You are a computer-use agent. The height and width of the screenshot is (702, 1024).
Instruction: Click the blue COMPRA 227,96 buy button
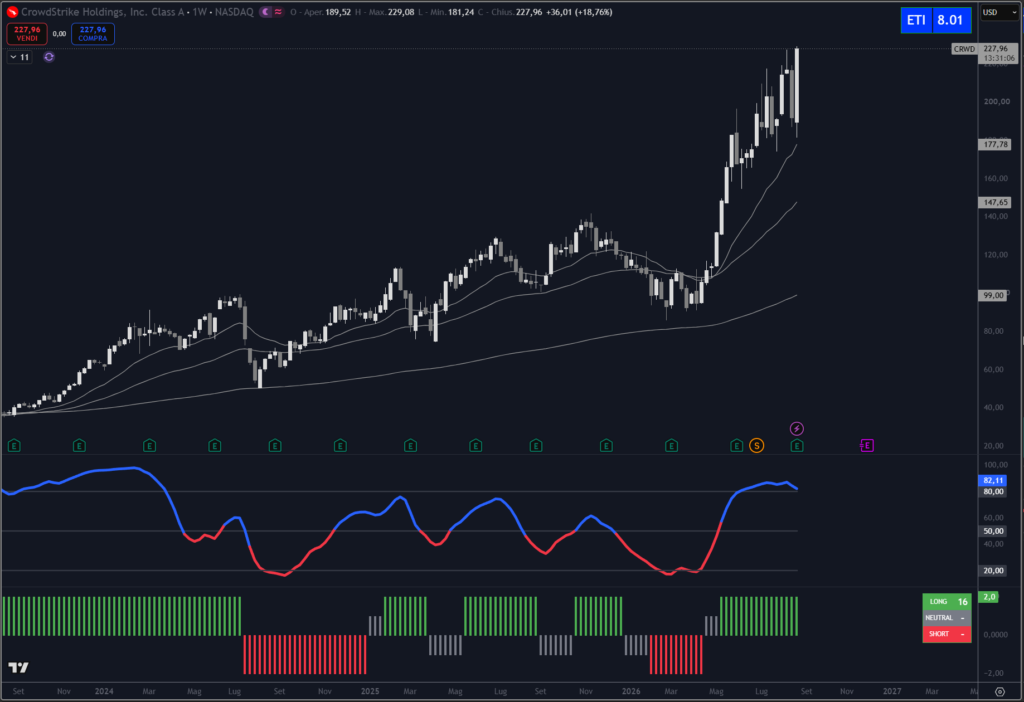(93, 34)
